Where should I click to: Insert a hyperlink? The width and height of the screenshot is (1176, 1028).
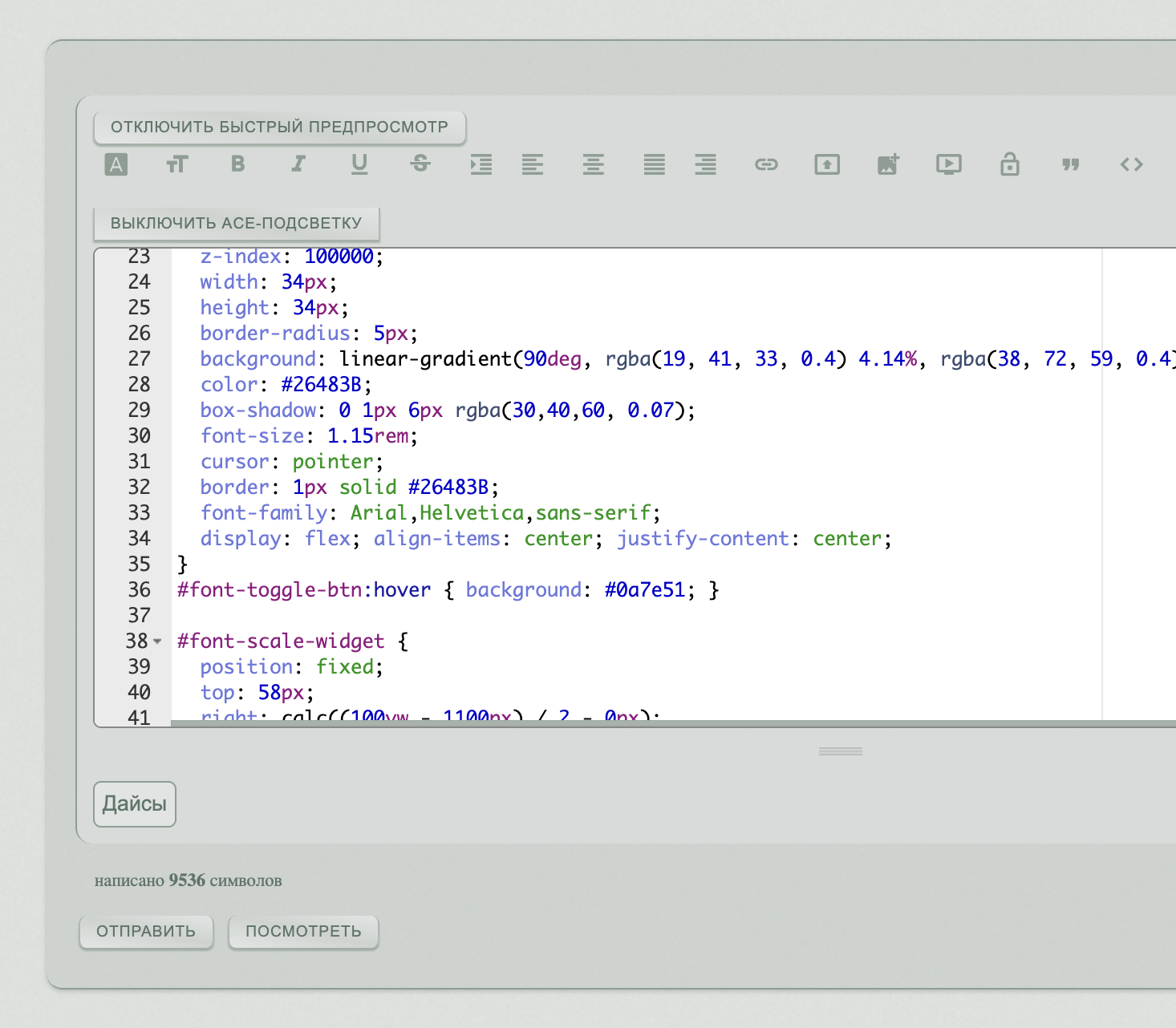767,164
